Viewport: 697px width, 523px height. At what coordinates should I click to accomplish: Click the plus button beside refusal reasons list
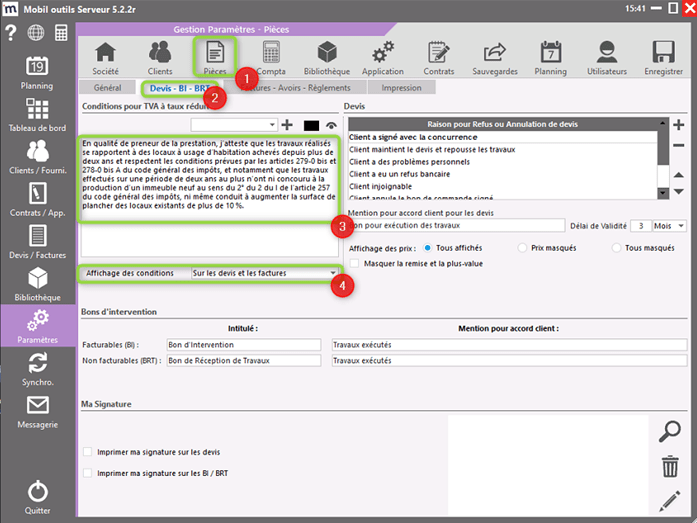coord(678,125)
